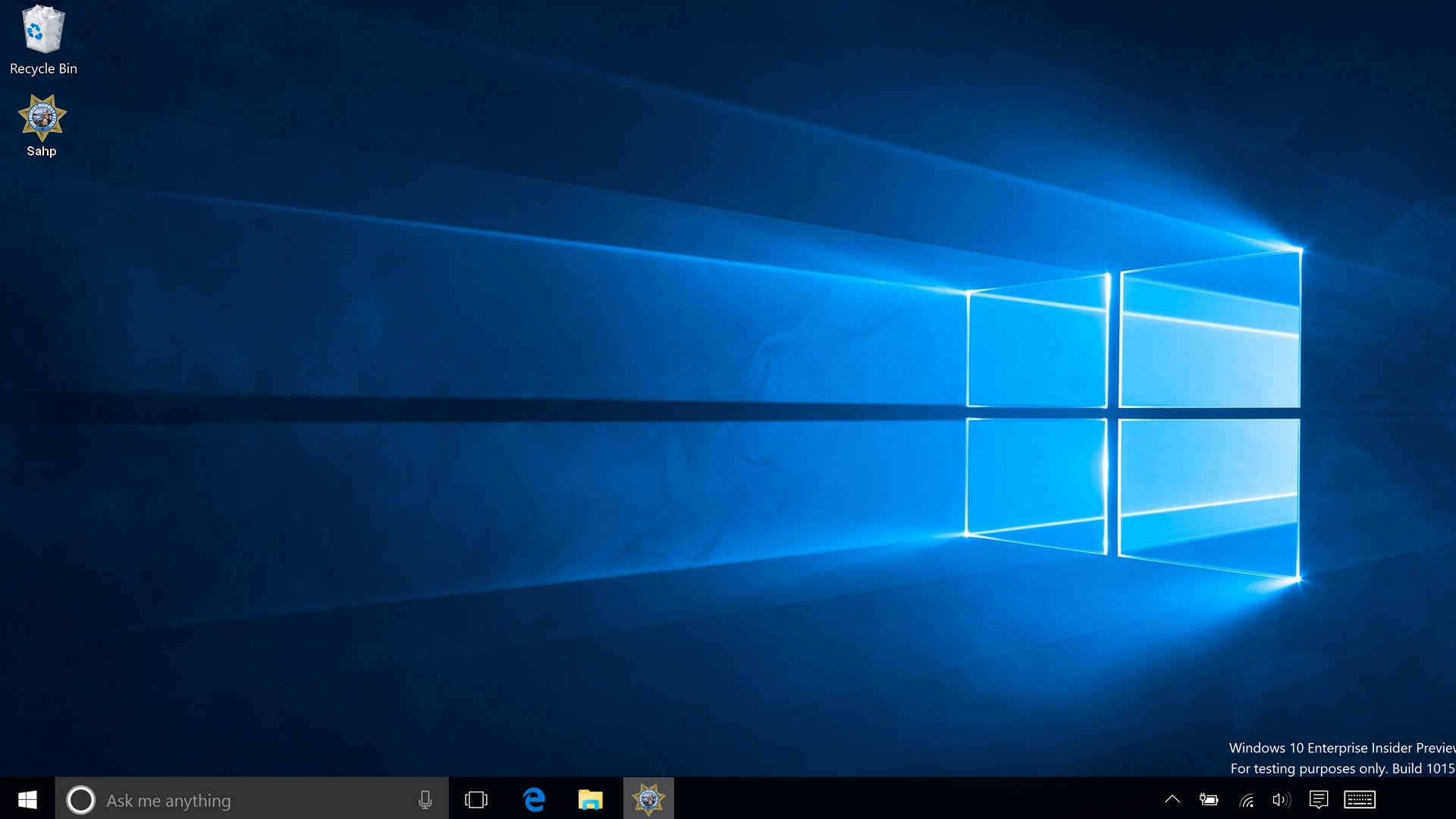Click the 'Recycle Bin' text label
The height and width of the screenshot is (819, 1456).
(x=43, y=68)
